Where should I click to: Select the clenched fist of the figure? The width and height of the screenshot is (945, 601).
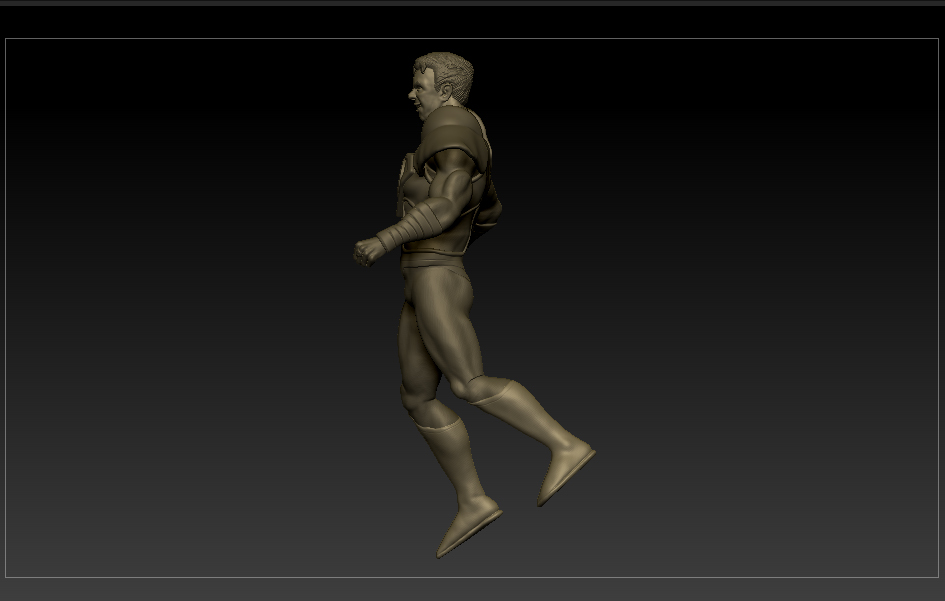(369, 251)
